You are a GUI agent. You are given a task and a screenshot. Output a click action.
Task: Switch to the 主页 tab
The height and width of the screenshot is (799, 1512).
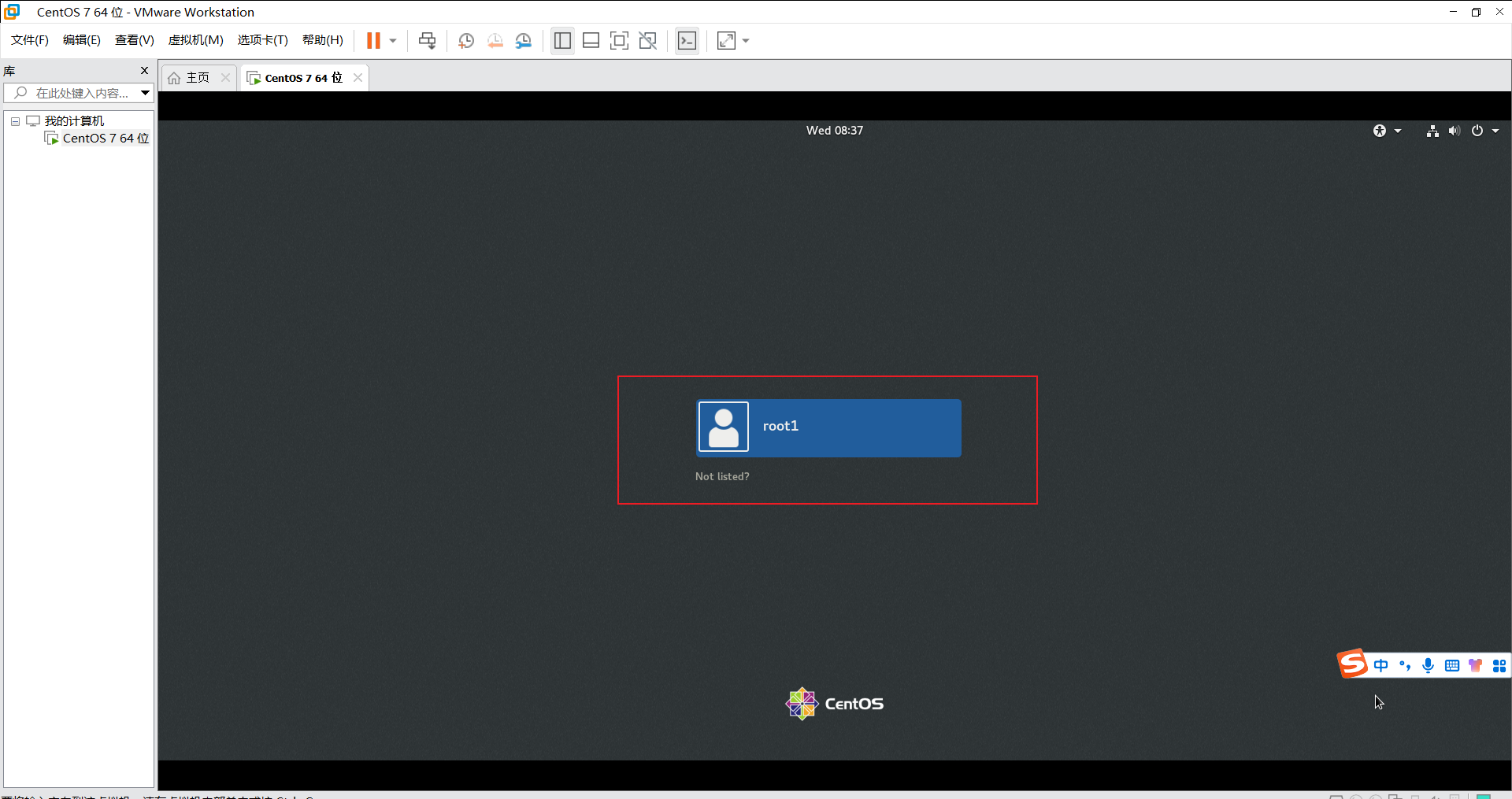pos(198,77)
